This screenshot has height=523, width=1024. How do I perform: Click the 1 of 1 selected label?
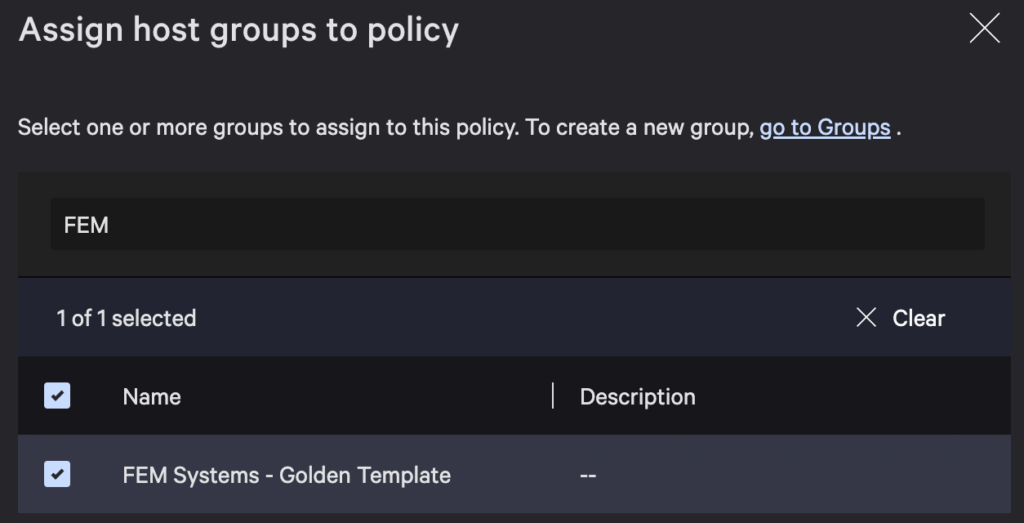(126, 319)
